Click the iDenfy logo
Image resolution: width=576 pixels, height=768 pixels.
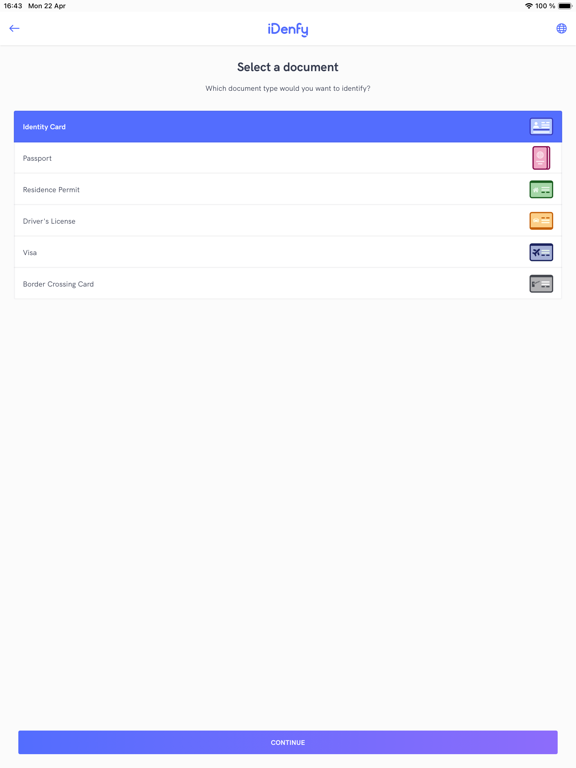(x=288, y=29)
